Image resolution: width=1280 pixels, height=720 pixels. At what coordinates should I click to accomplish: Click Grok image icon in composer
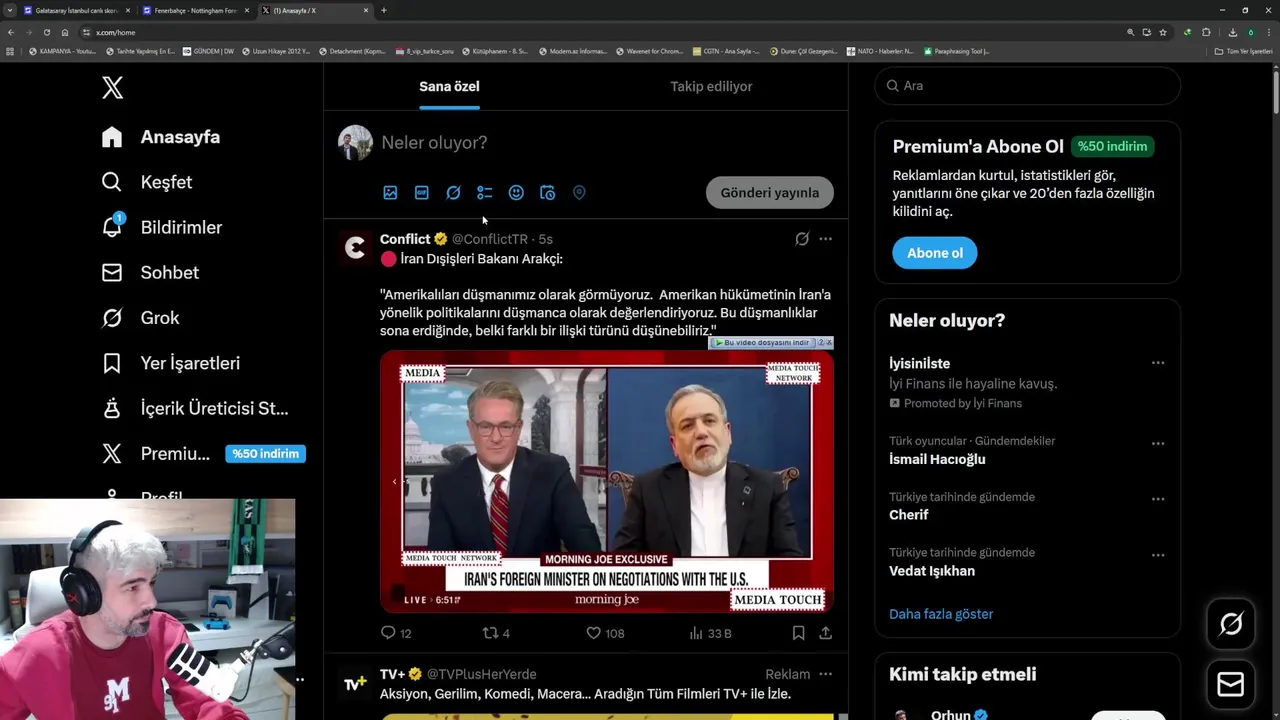[x=453, y=193]
